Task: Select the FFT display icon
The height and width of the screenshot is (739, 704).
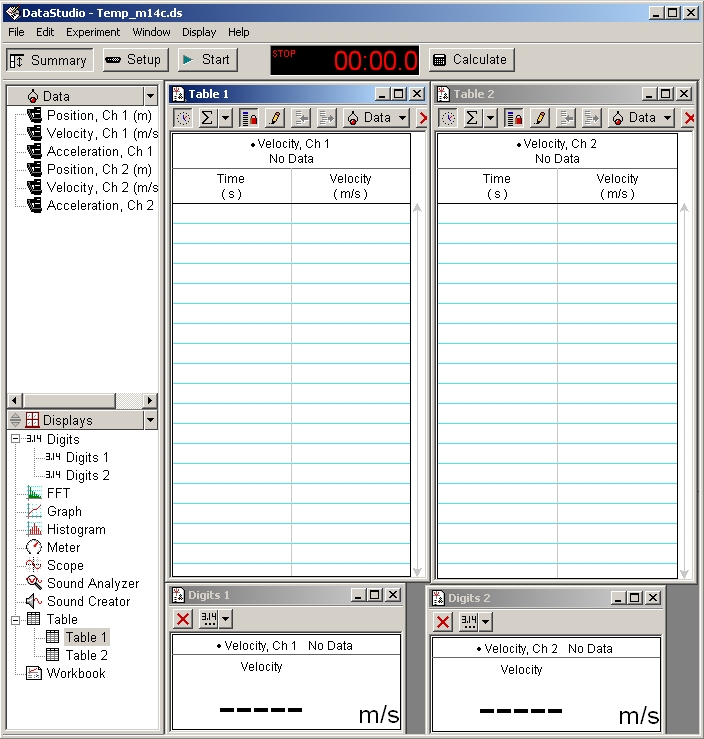Action: pos(34,493)
